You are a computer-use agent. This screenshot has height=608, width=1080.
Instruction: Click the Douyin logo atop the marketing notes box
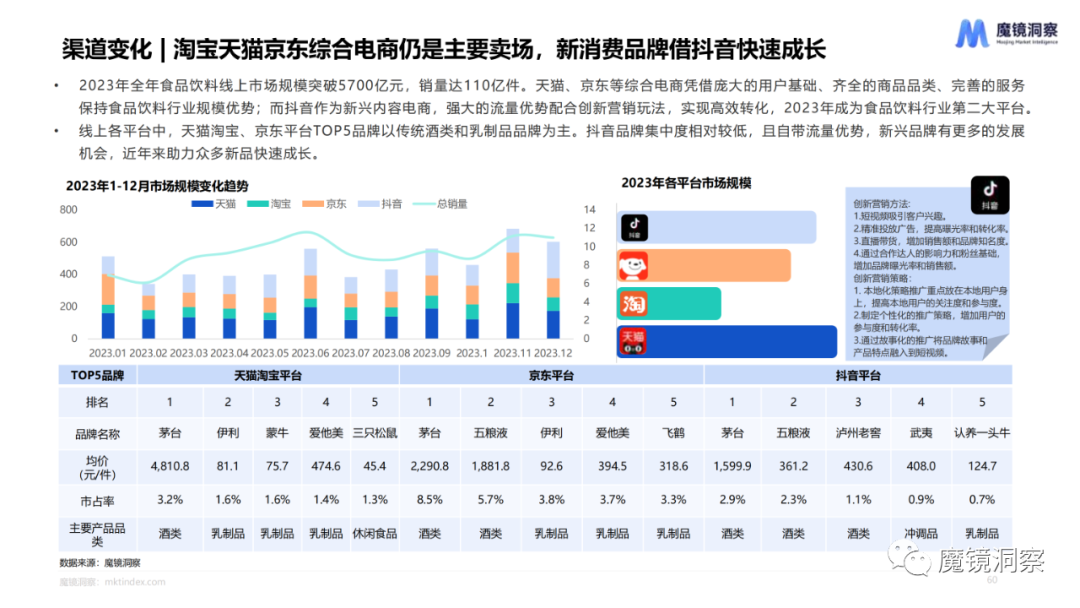[x=990, y=195]
